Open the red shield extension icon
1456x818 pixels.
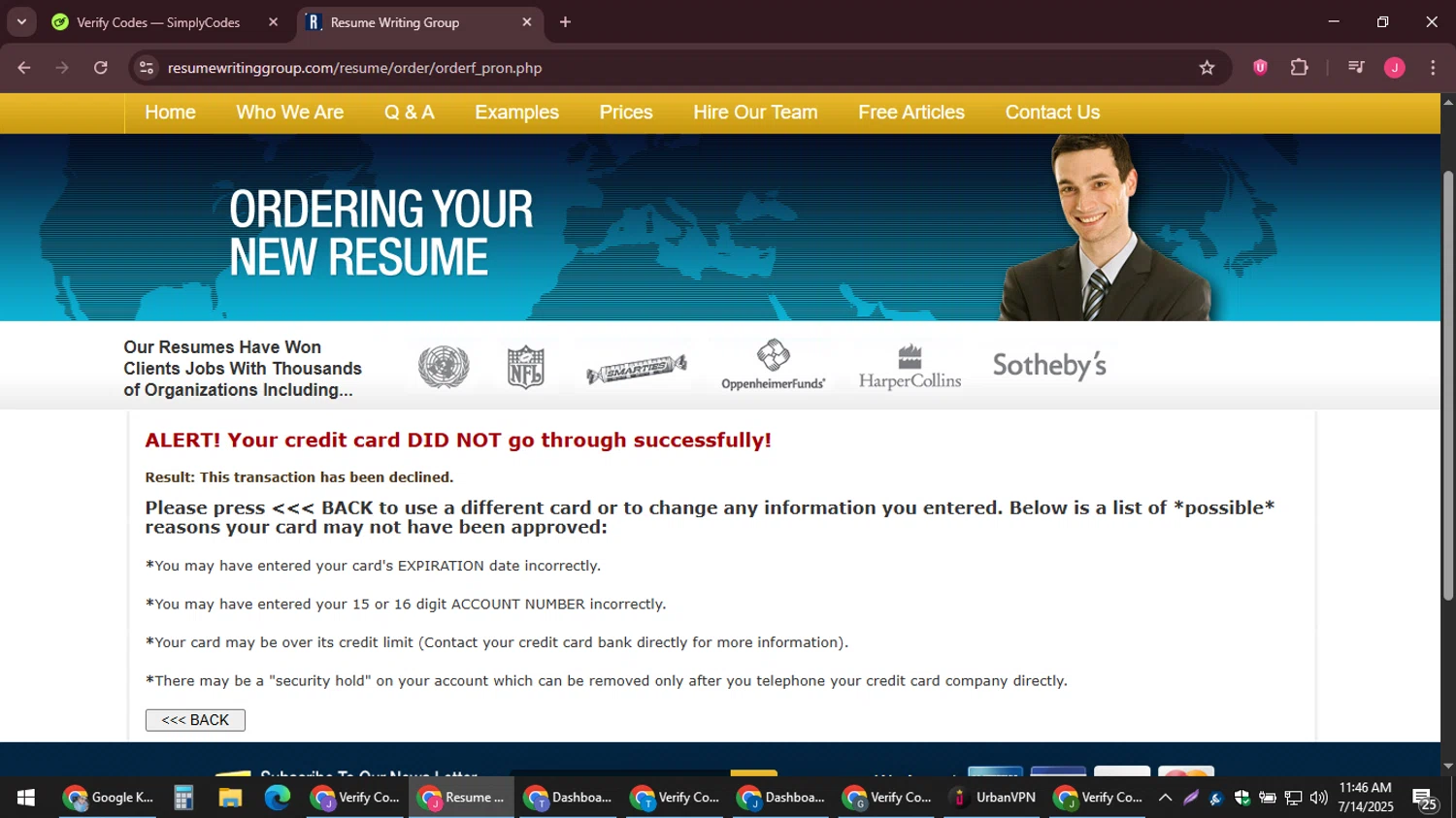coord(1260,68)
